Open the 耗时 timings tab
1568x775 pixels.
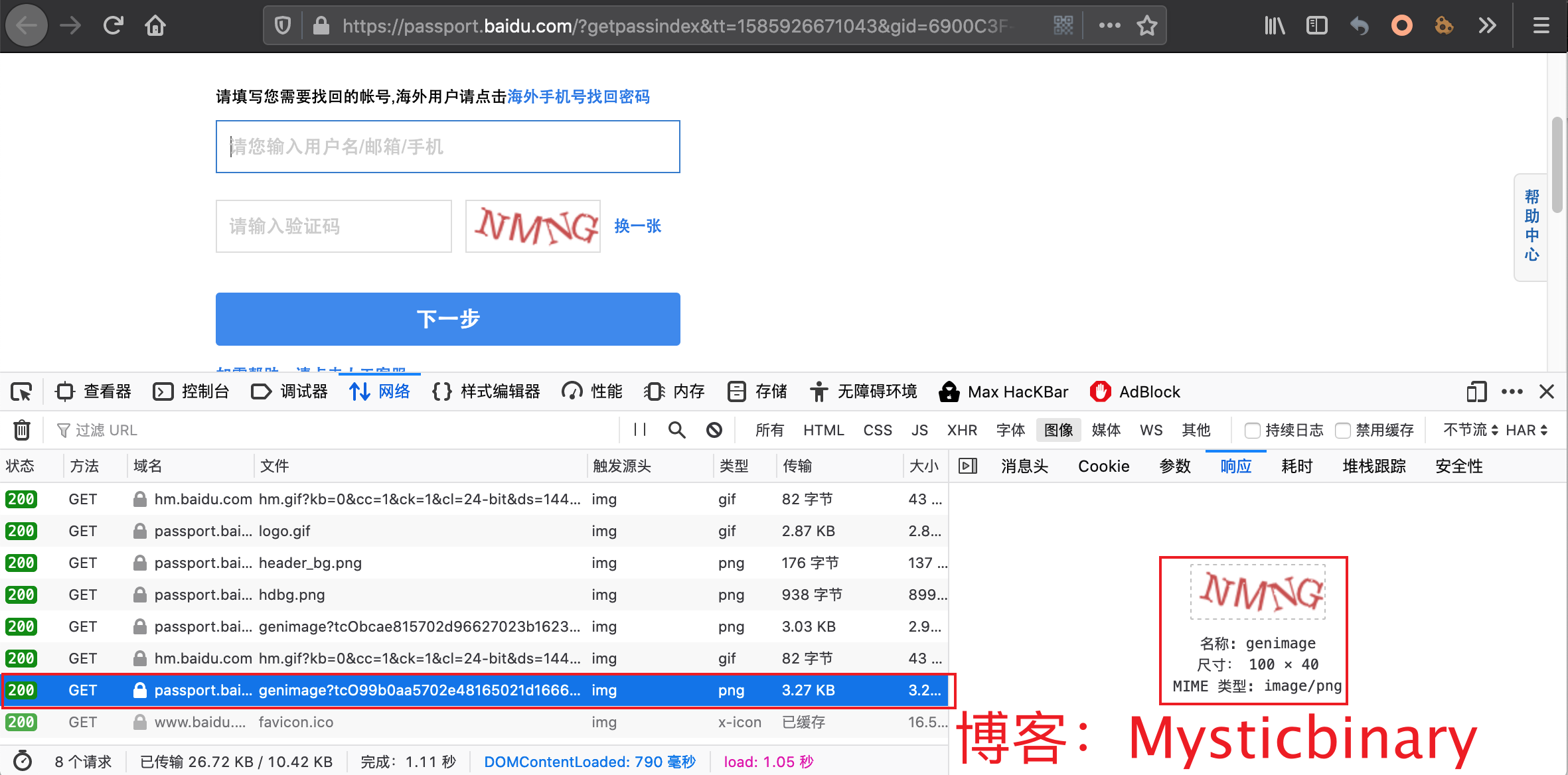click(x=1296, y=466)
